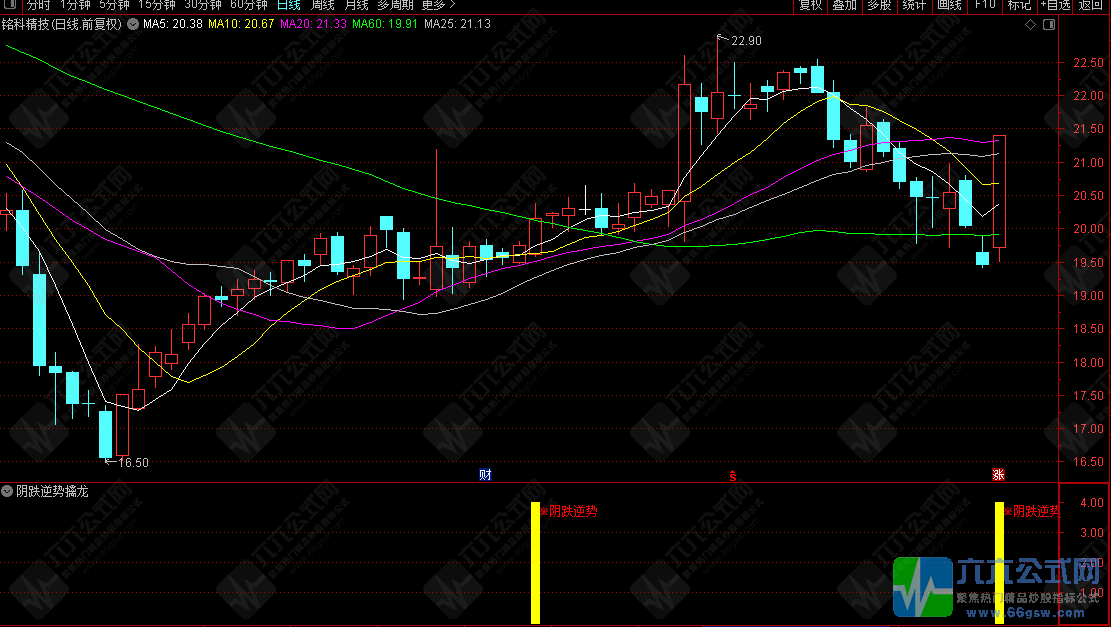
Task: Expand the 阴跌逆势擒龙 indicator dropdown
Action: coord(7,491)
